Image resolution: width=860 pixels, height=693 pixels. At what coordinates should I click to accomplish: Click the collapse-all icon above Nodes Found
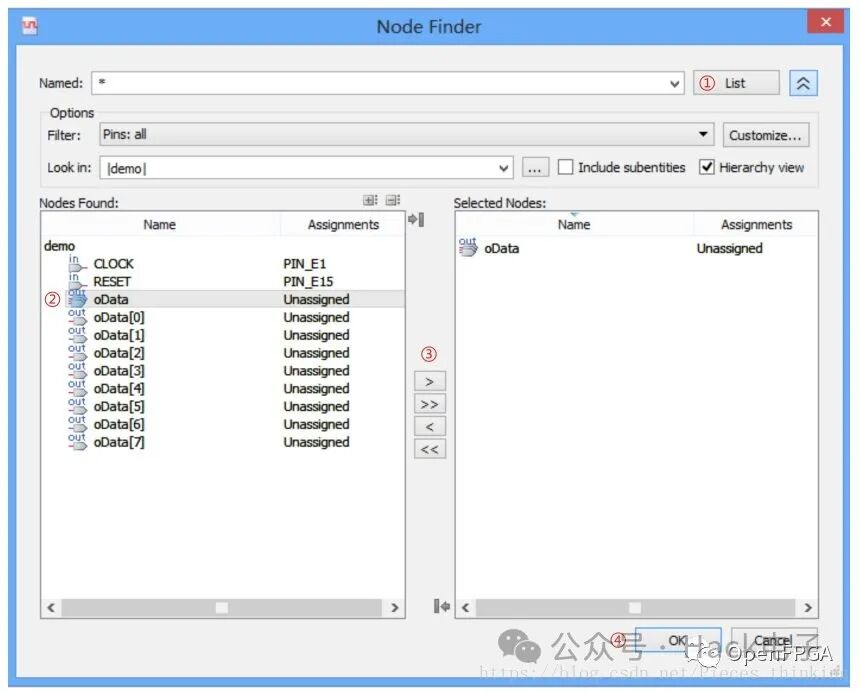(x=392, y=201)
